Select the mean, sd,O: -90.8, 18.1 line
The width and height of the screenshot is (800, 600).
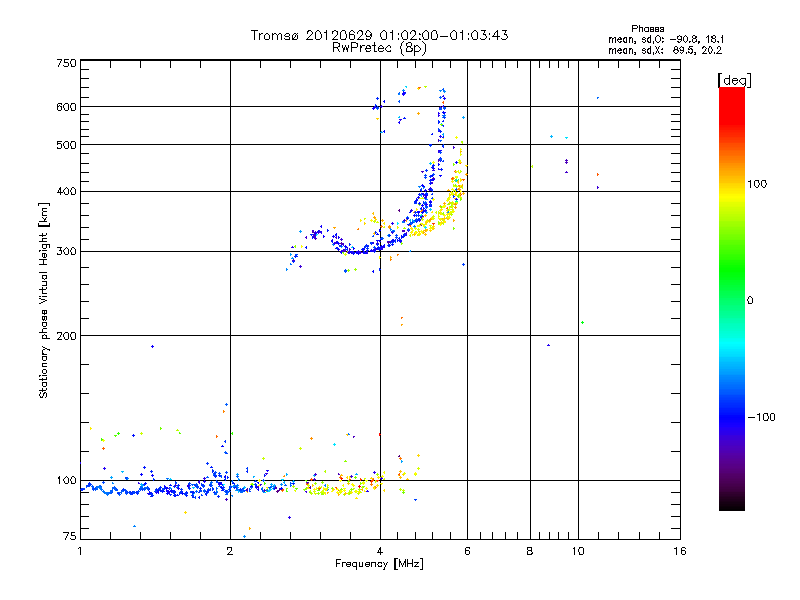(x=666, y=39)
